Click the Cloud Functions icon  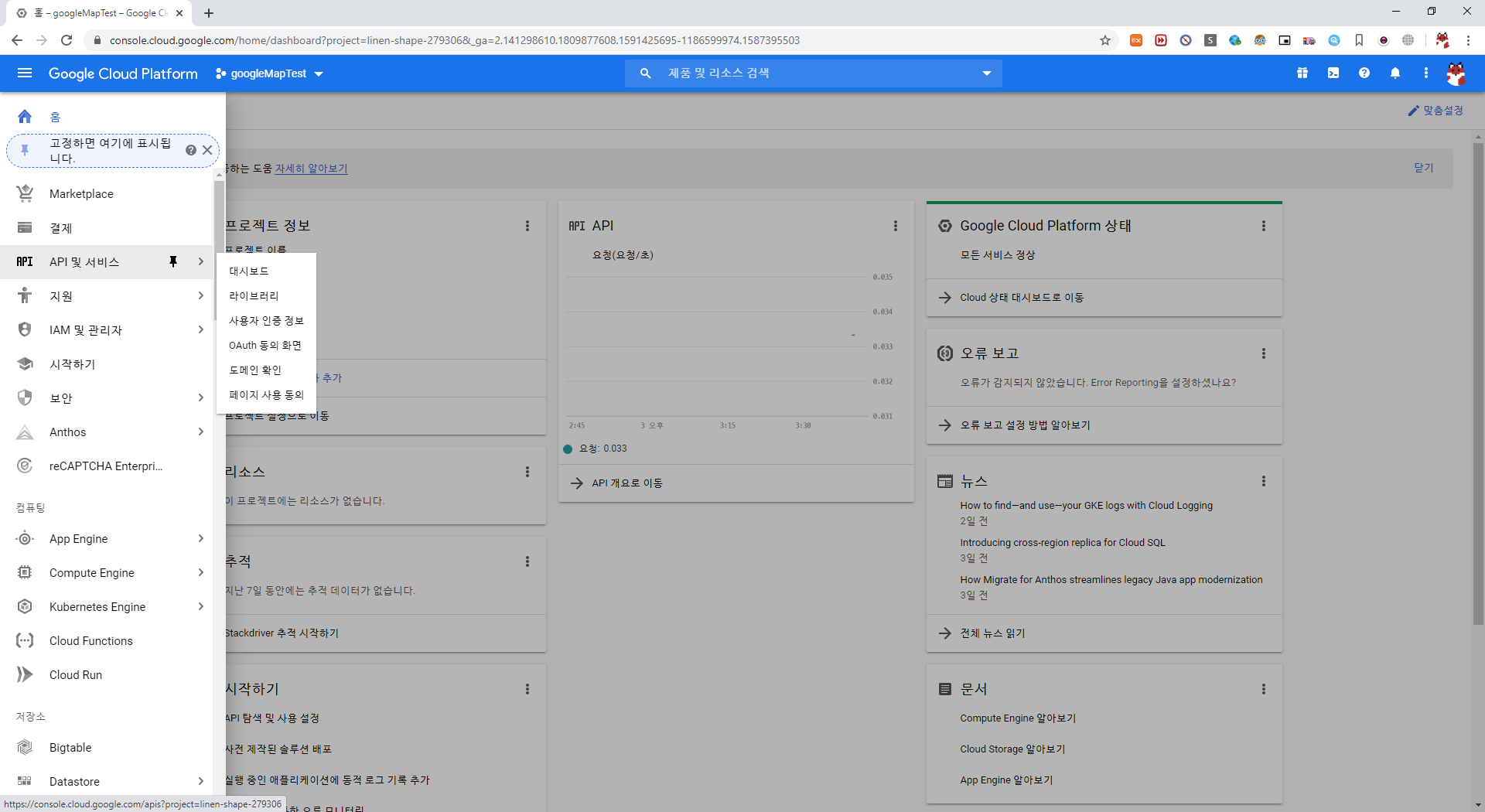(25, 641)
